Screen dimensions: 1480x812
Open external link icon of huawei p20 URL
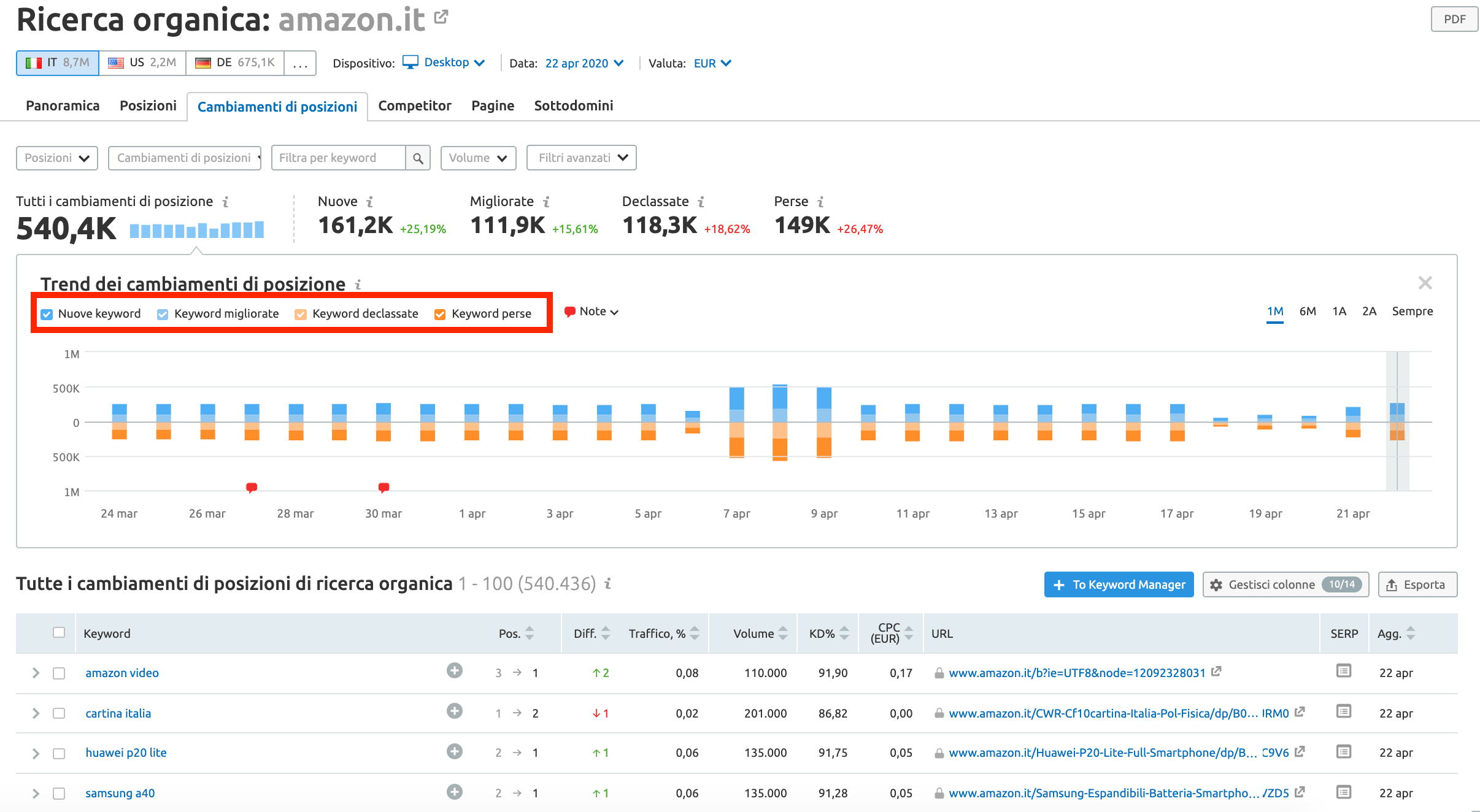(x=1300, y=751)
